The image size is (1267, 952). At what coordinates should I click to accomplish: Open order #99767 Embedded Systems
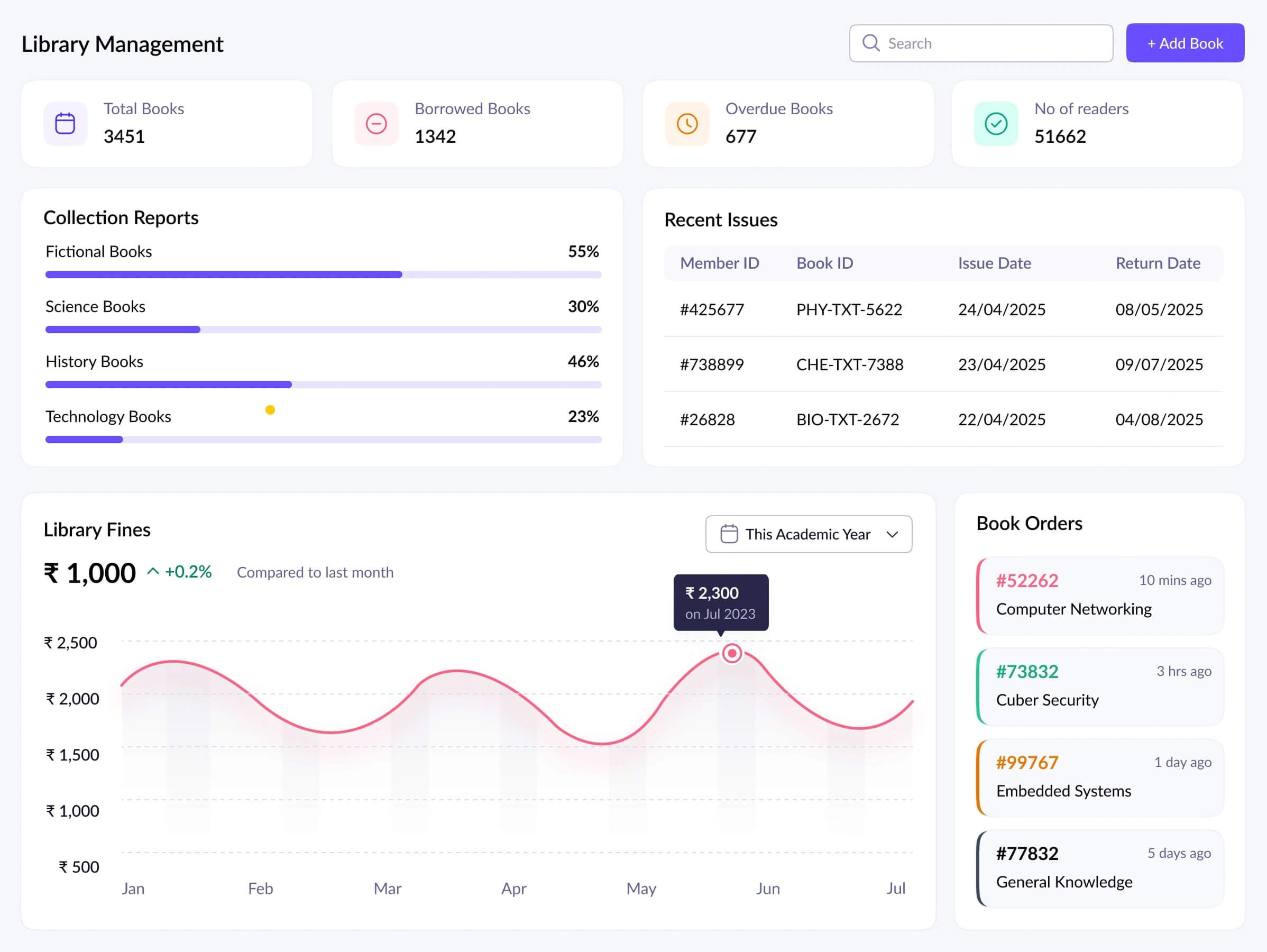(x=1100, y=777)
